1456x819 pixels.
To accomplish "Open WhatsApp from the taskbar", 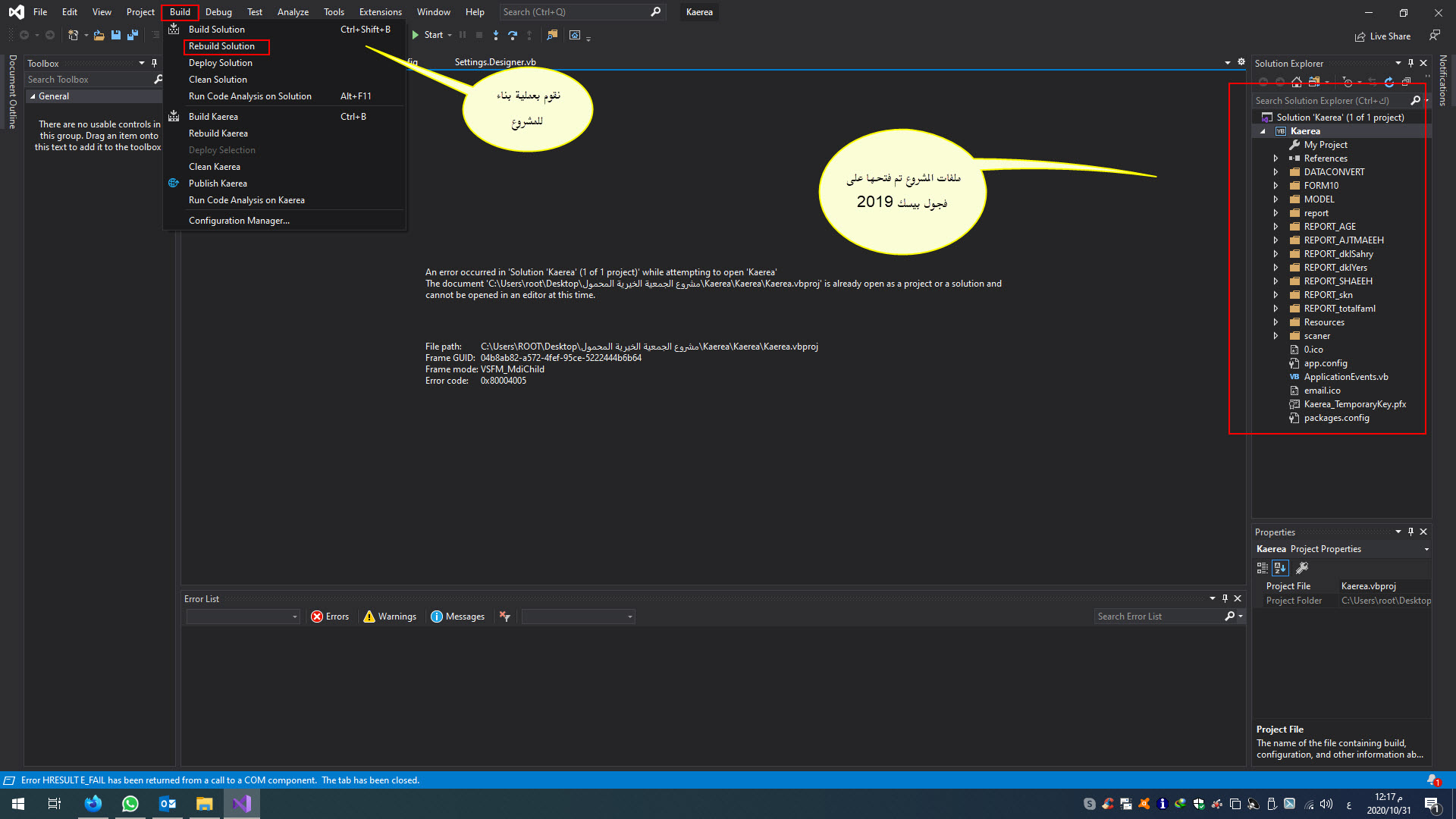I will [x=130, y=804].
